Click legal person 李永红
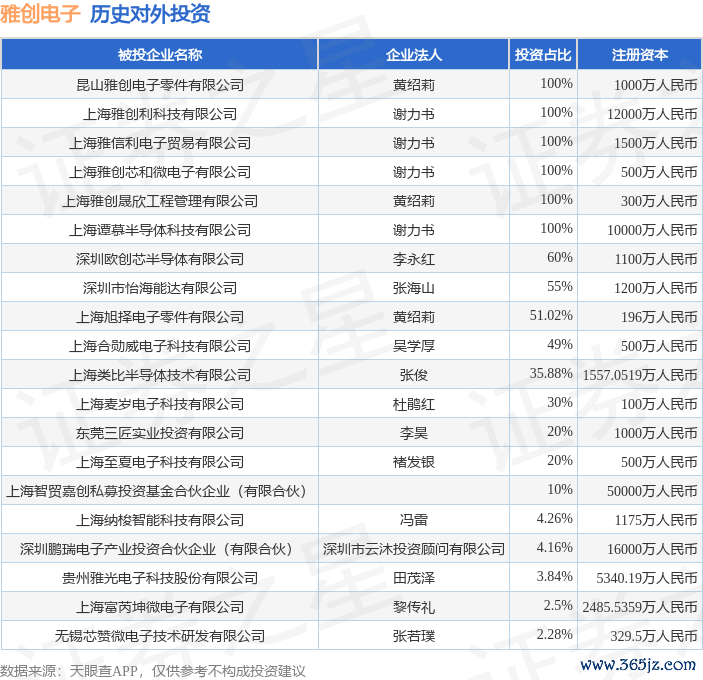The image size is (703, 680). point(414,259)
